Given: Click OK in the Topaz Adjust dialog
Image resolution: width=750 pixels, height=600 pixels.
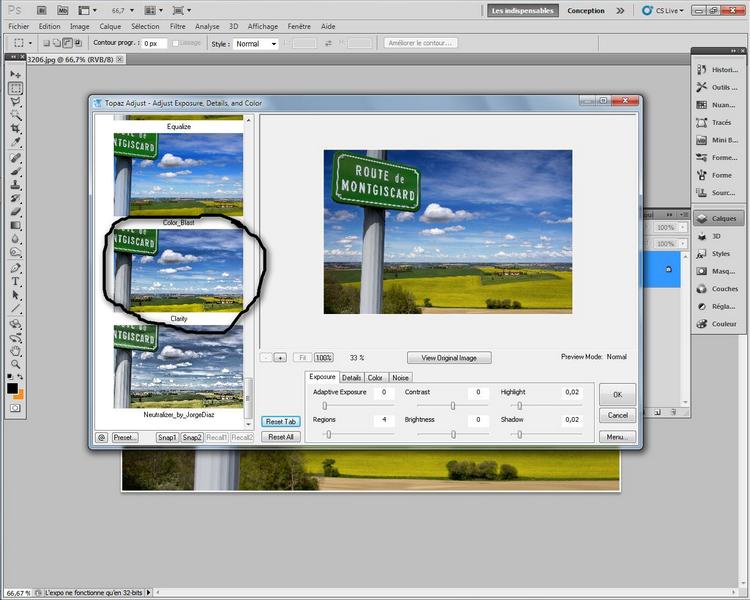Looking at the screenshot, I should coord(618,395).
